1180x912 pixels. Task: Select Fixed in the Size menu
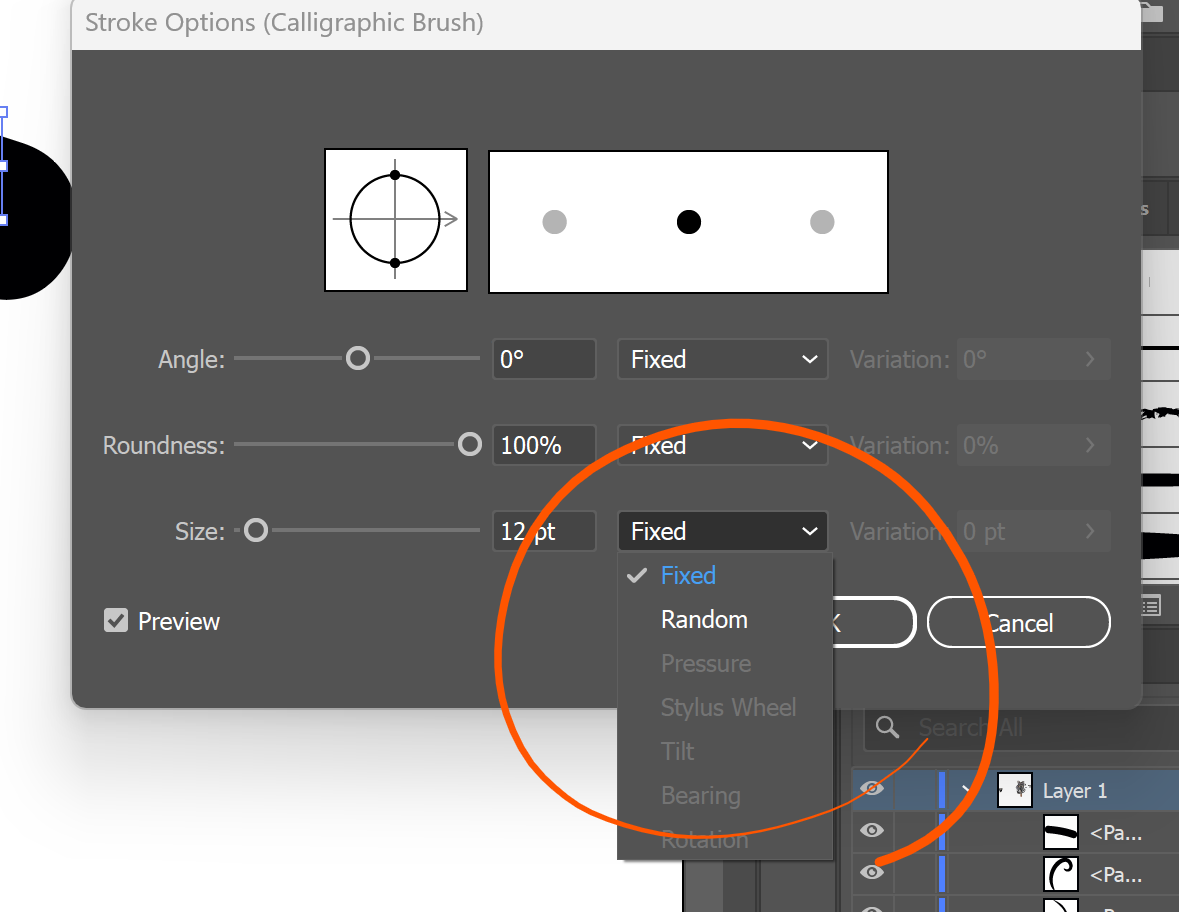[x=688, y=576]
